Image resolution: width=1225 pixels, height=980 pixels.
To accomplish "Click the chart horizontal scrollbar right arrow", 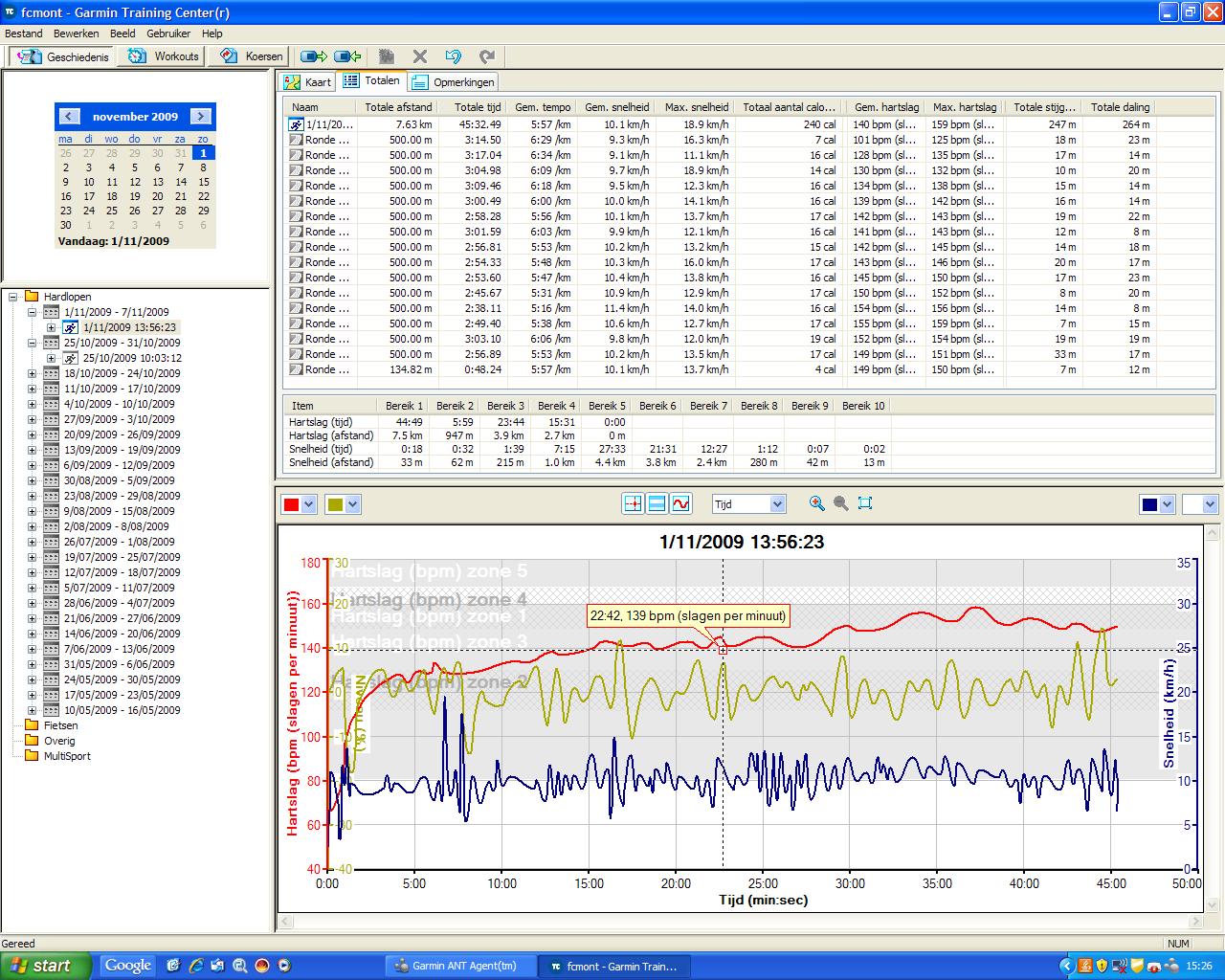I will tap(1195, 922).
